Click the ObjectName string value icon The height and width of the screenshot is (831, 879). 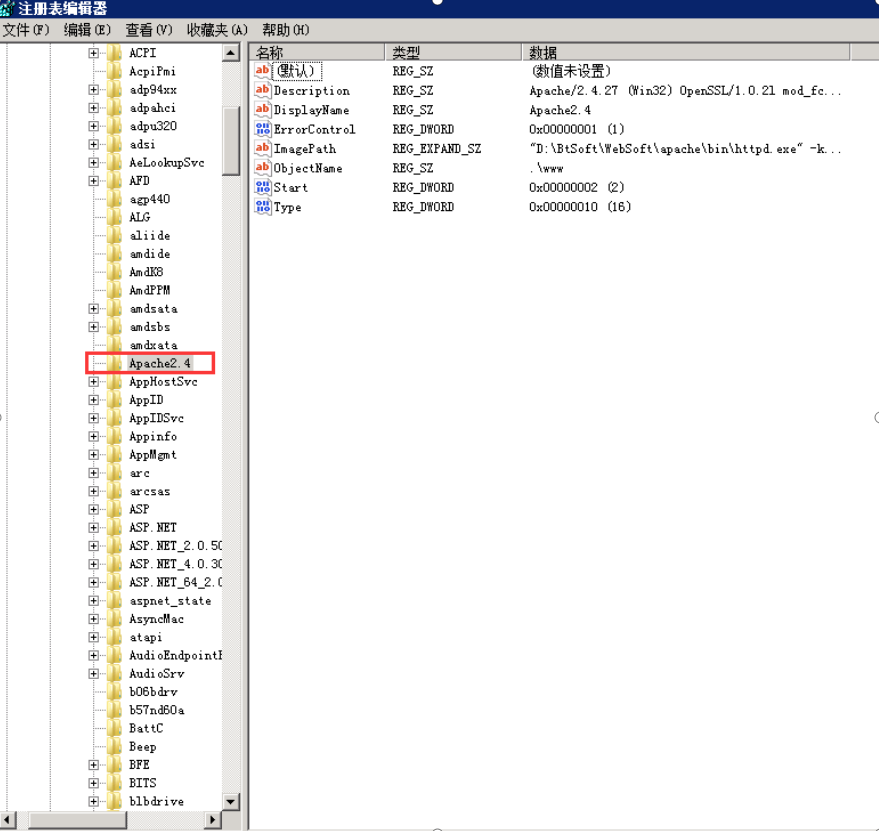(262, 168)
